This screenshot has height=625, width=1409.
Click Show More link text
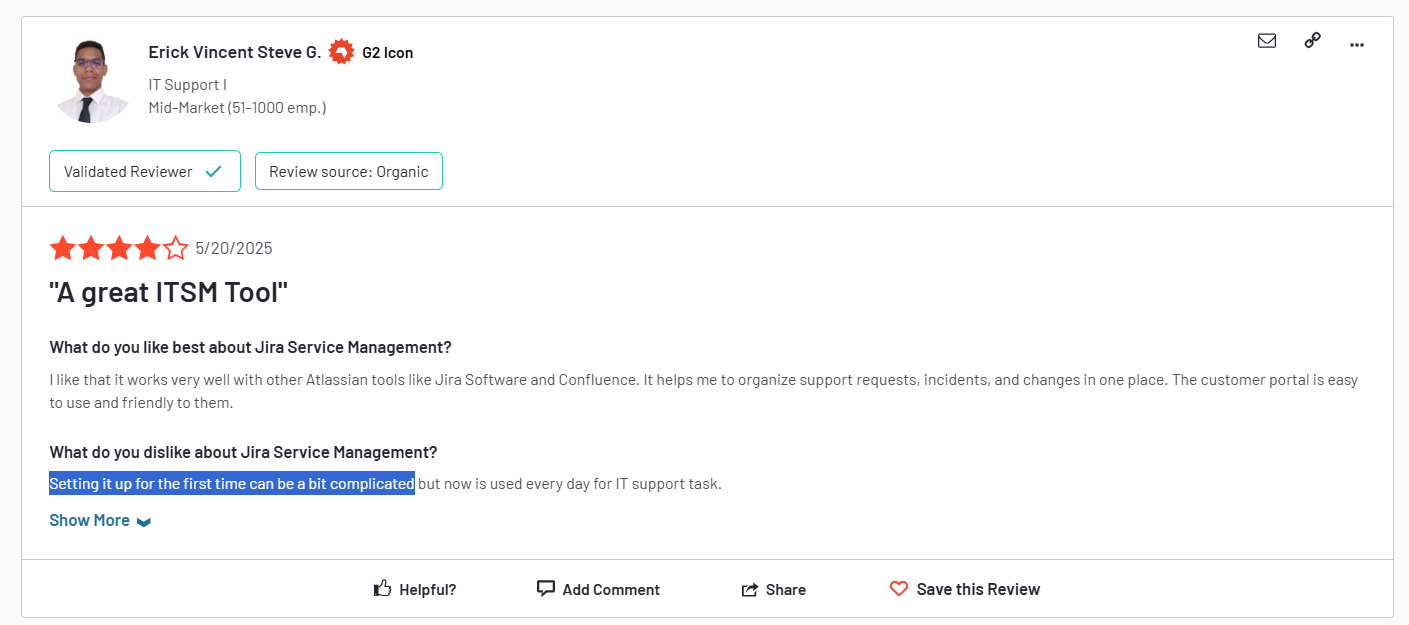(x=89, y=521)
